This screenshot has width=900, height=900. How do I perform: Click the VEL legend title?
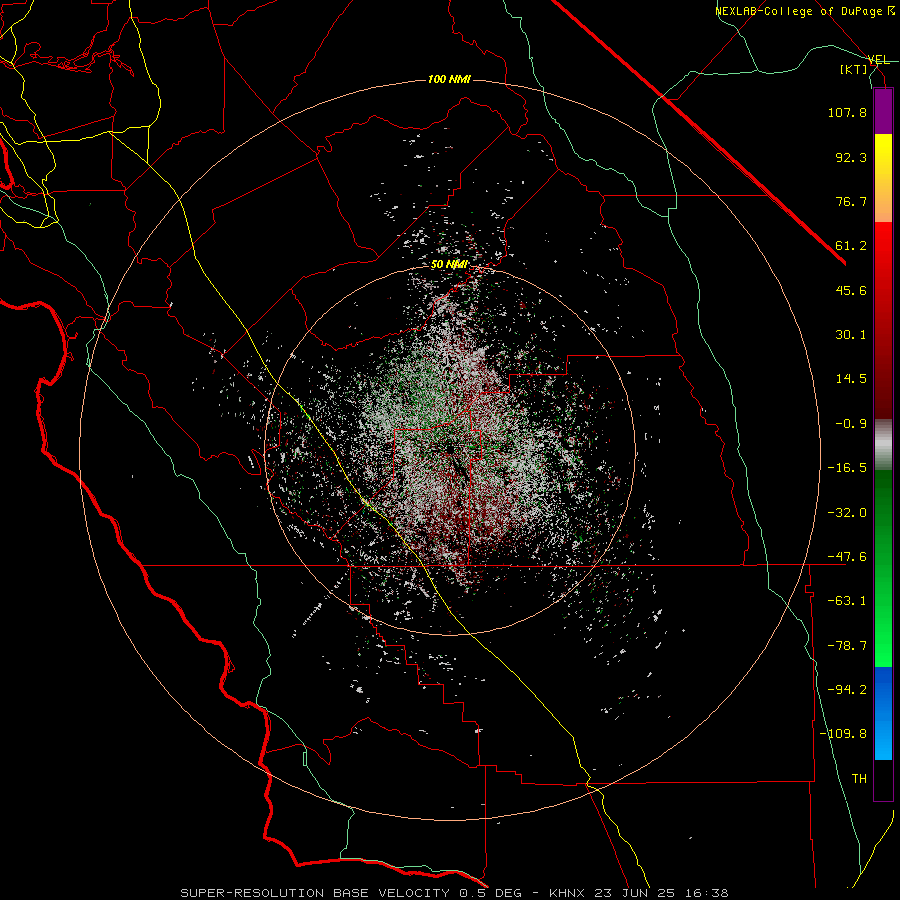(x=878, y=60)
